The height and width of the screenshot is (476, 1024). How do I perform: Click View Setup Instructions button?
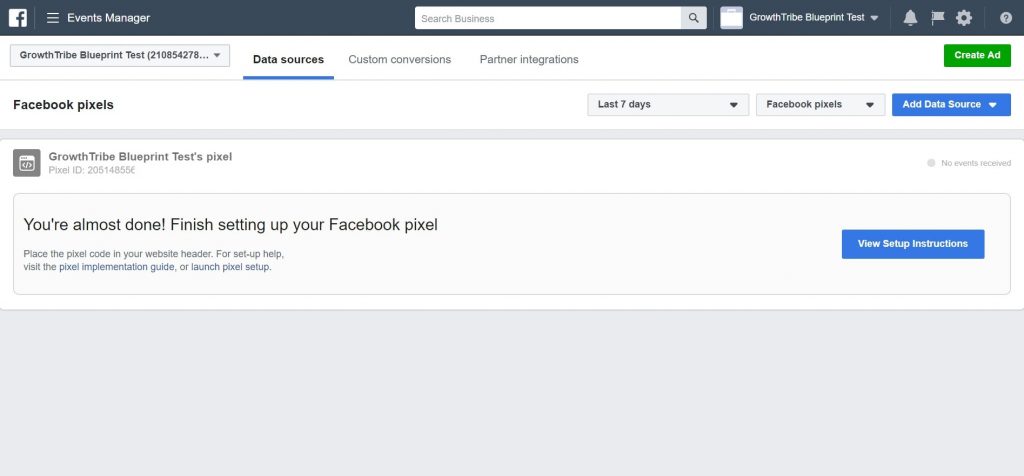pyautogui.click(x=913, y=244)
